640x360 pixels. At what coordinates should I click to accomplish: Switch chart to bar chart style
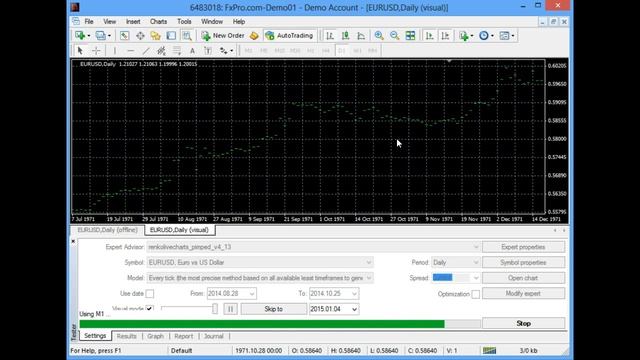tap(330, 36)
